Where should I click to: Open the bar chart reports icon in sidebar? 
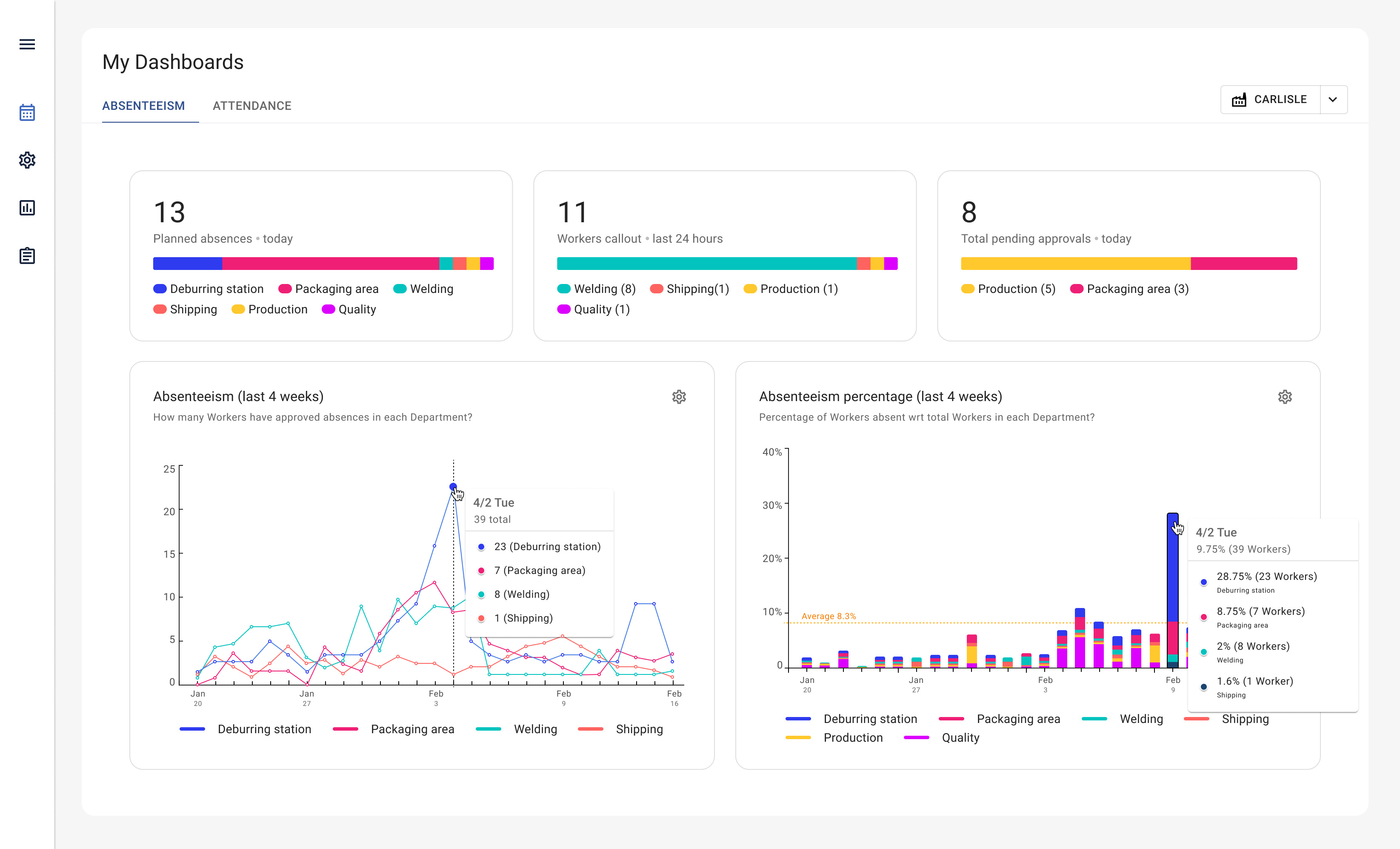tap(27, 207)
